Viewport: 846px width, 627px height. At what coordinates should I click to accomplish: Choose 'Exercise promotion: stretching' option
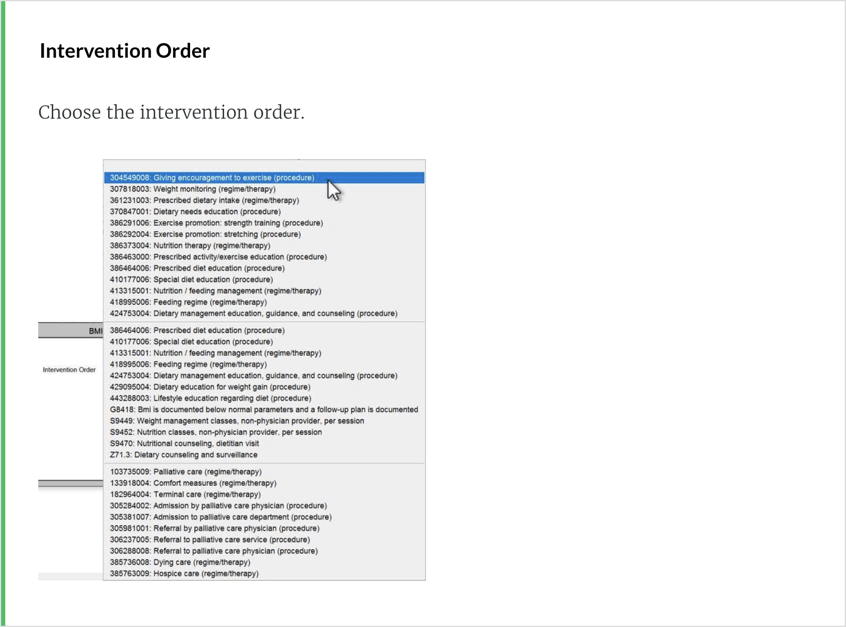(x=205, y=234)
